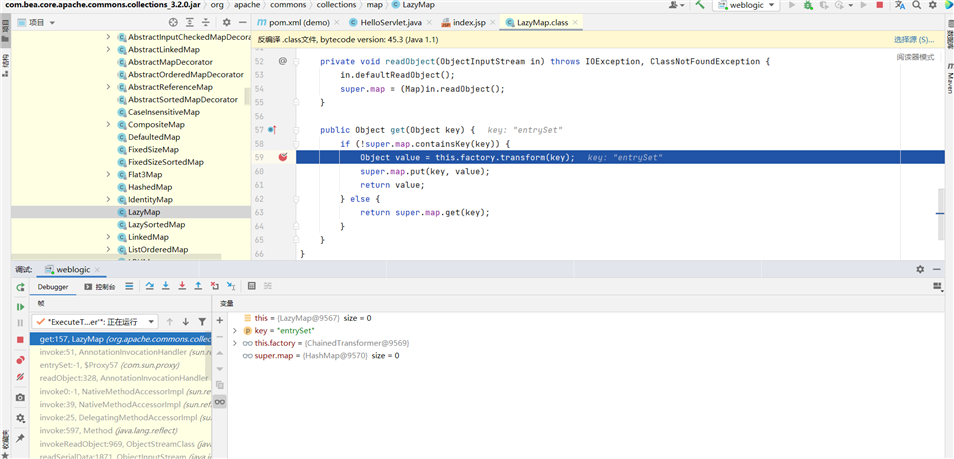Viewport: 954px width, 459px height.
Task: Toggle Mute Breakpoints in debug sidebar
Action: coord(20,377)
